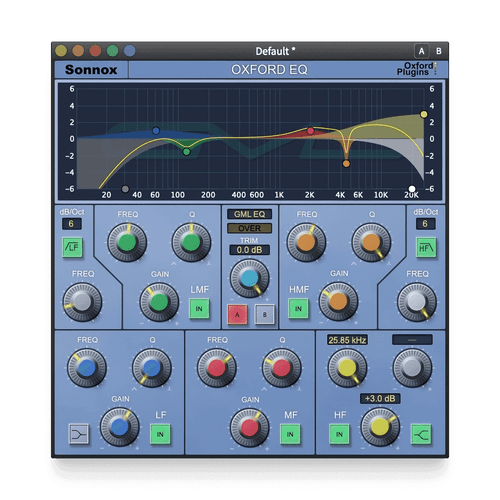Switch to preset A in the title bar
Image resolution: width=500 pixels, height=500 pixels.
421,51
